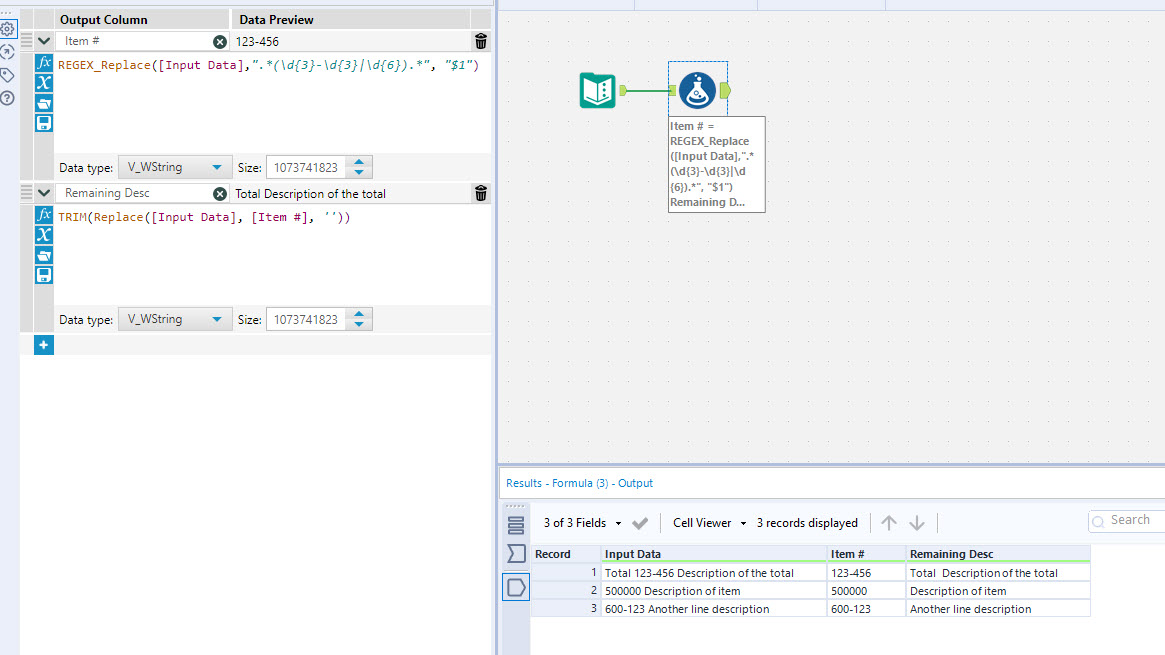The width and height of the screenshot is (1165, 655).
Task: Save the Item # expression using disk icon
Action: pos(44,123)
